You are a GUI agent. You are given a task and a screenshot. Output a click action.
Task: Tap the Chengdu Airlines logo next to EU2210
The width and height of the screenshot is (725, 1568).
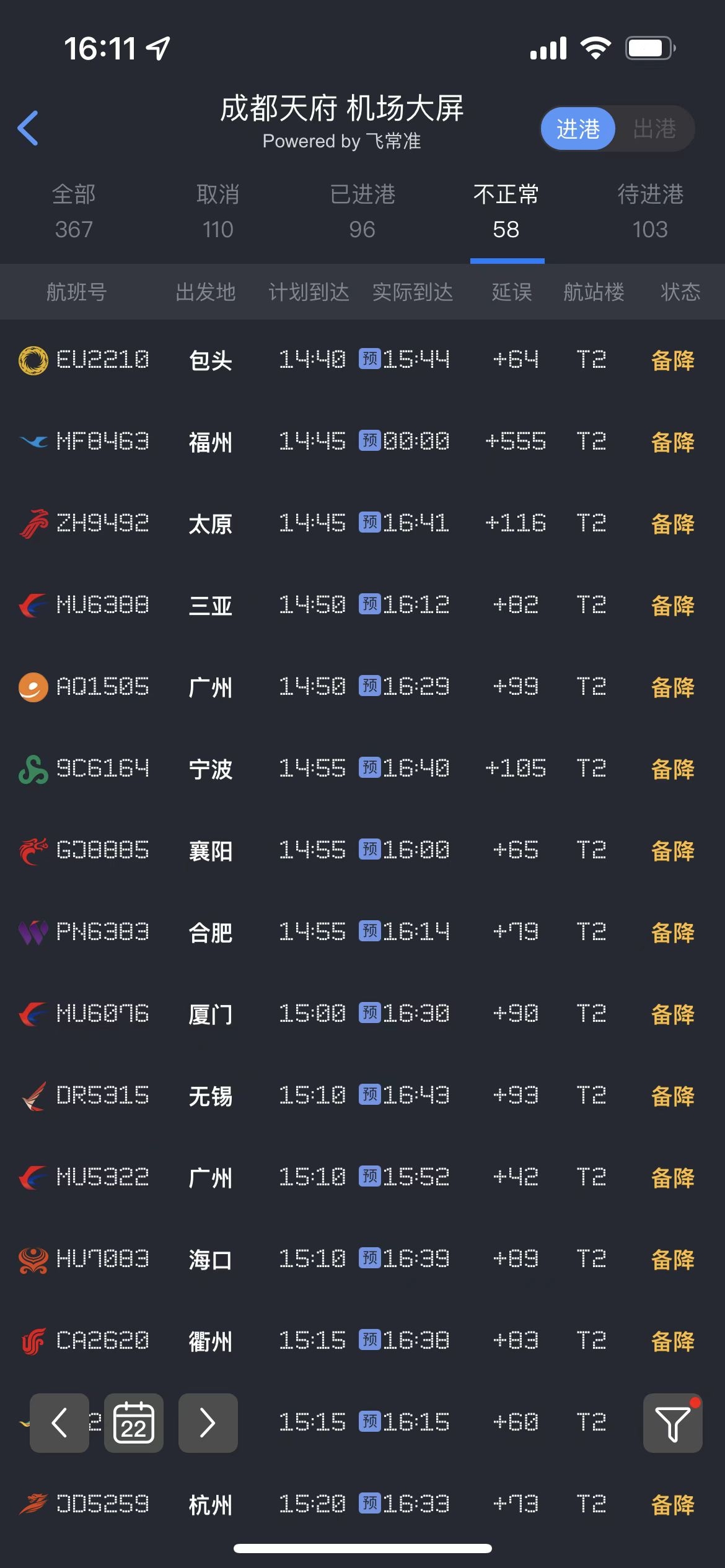[x=33, y=360]
